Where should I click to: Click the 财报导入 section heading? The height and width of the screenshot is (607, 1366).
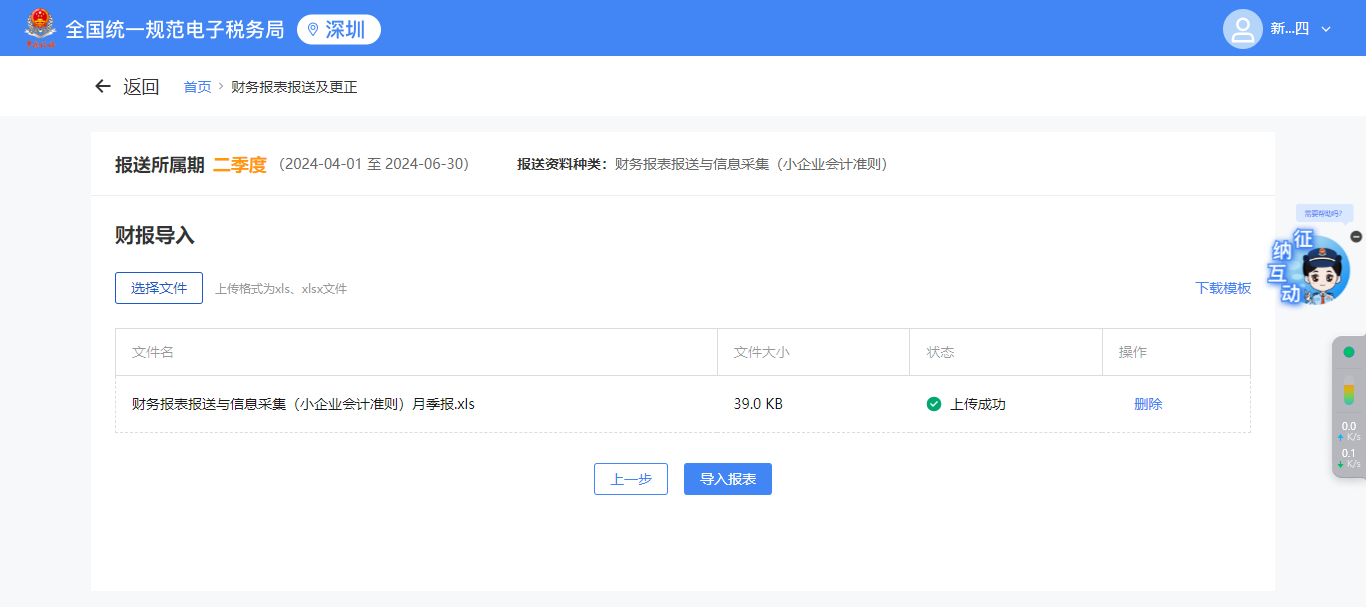155,236
